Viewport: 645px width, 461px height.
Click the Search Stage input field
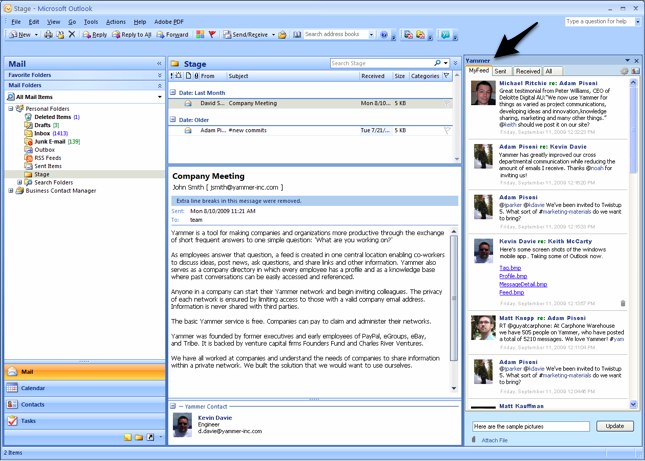coord(381,63)
